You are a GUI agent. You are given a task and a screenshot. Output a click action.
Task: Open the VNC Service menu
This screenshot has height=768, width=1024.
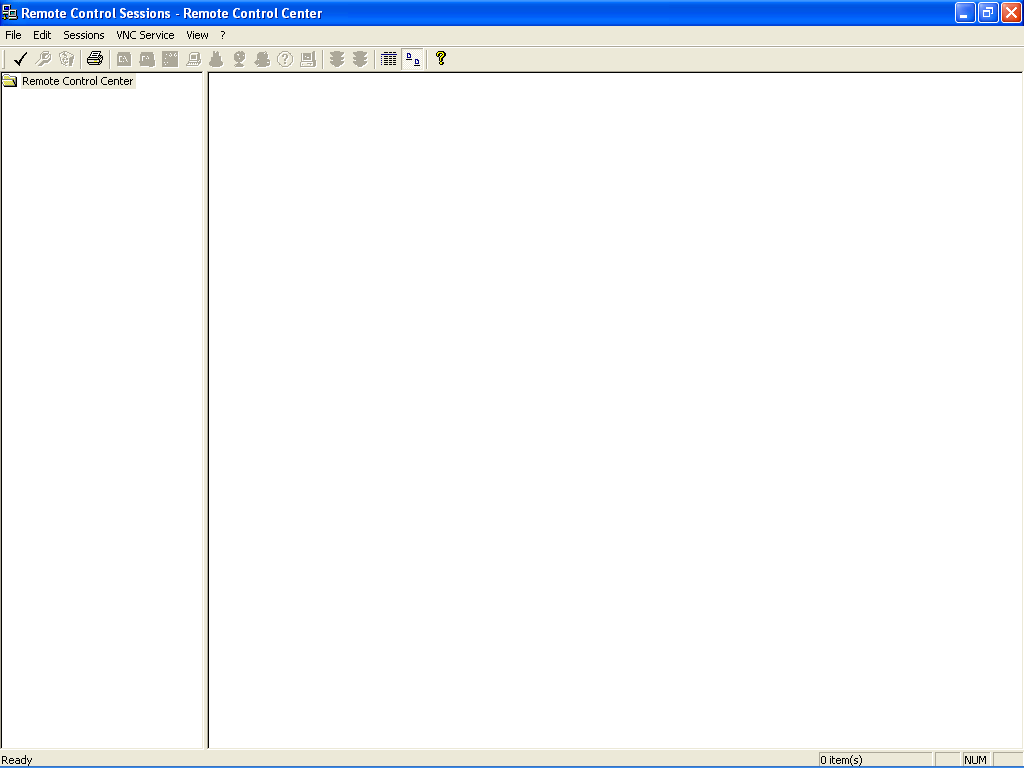tap(145, 35)
